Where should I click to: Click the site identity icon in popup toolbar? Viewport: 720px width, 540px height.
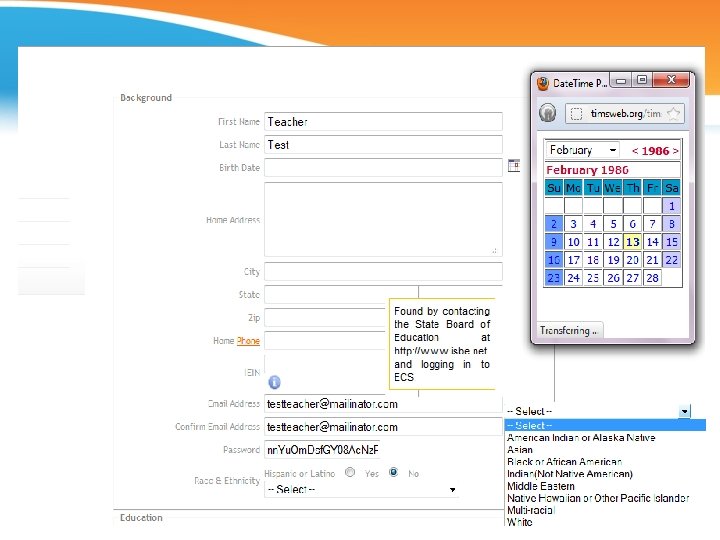coord(547,113)
